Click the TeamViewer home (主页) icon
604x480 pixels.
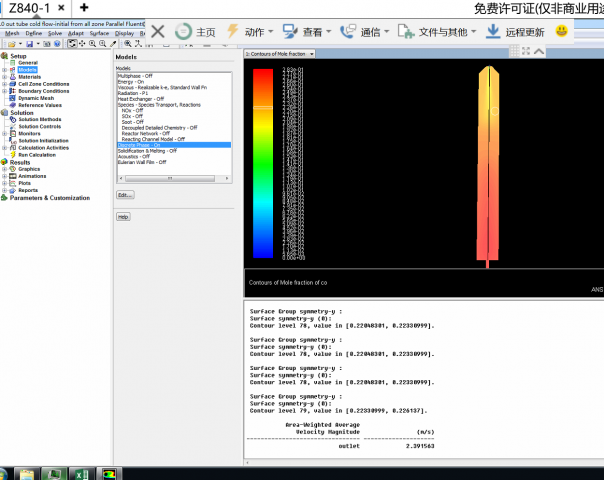(183, 32)
